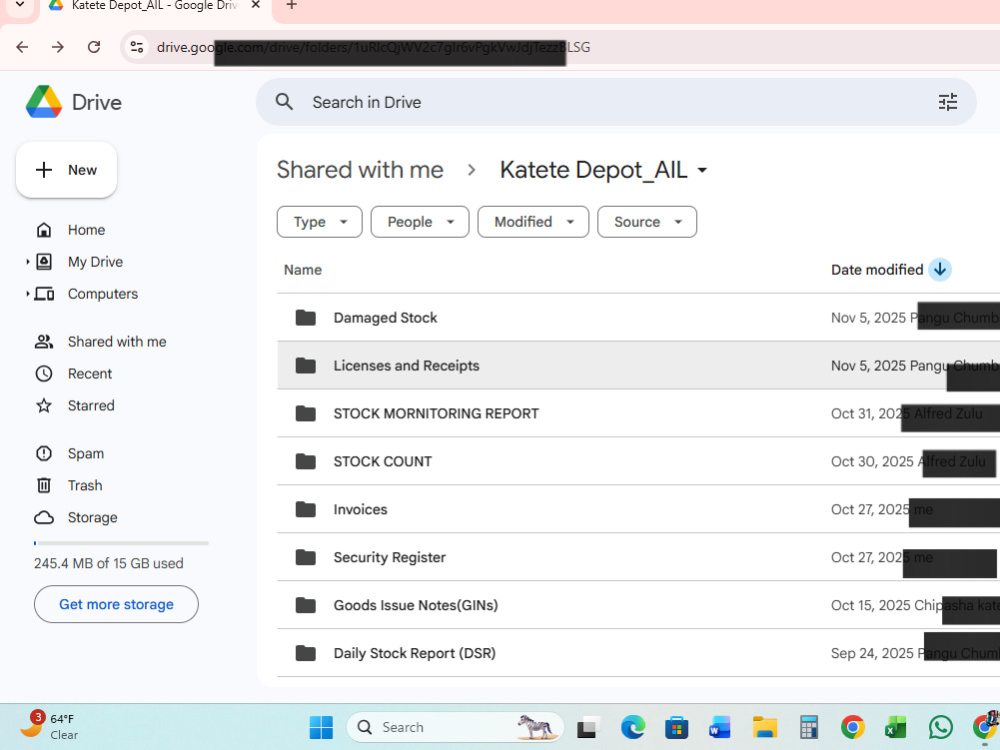This screenshot has height=750, width=1000.
Task: Open Storage in sidebar
Action: click(92, 517)
